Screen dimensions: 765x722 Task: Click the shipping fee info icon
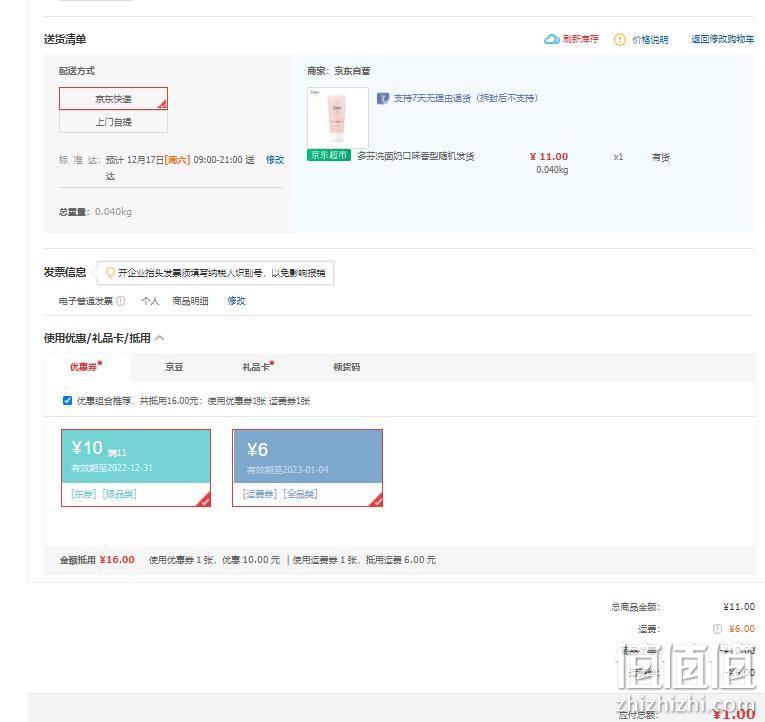click(717, 629)
